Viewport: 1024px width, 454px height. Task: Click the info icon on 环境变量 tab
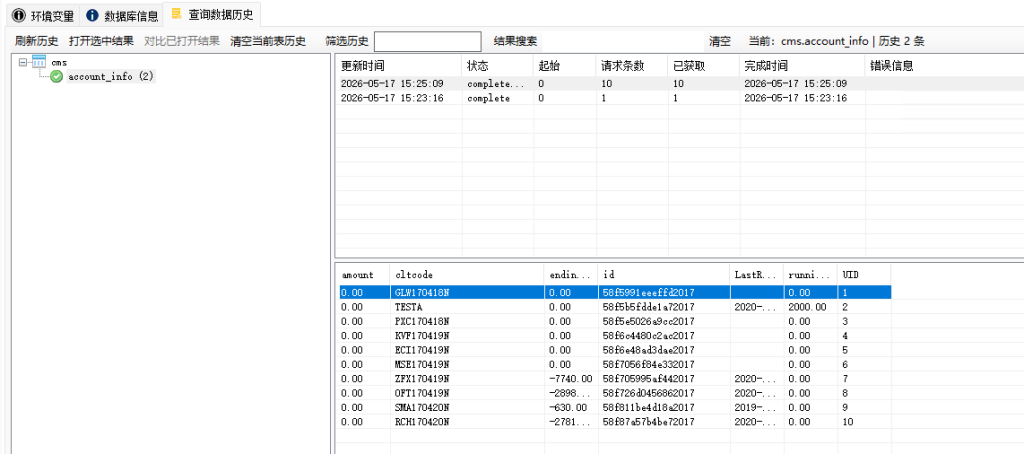point(19,15)
